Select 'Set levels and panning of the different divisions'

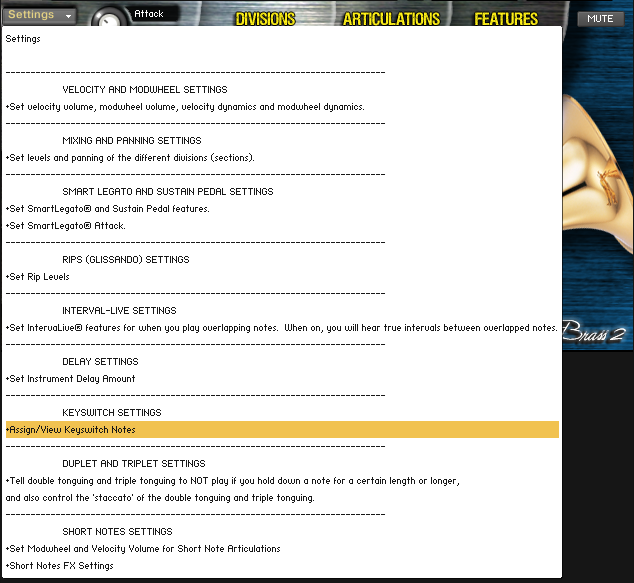[282, 158]
